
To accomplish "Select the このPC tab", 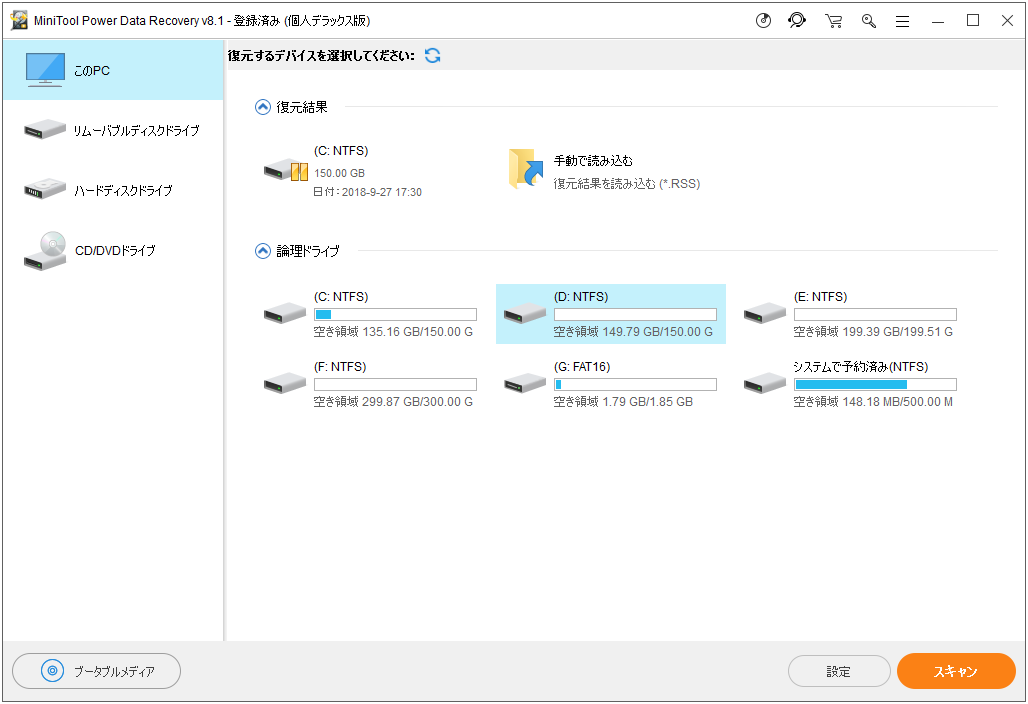I will coord(113,70).
